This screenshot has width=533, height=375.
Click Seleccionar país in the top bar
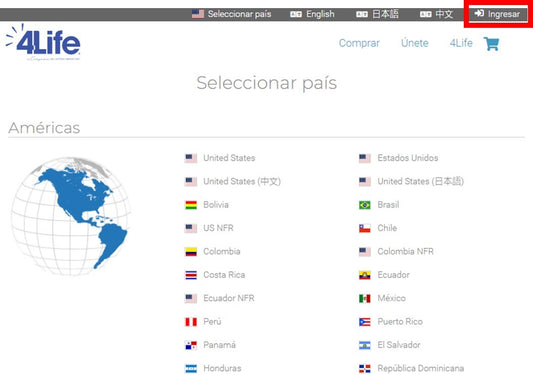[x=231, y=14]
